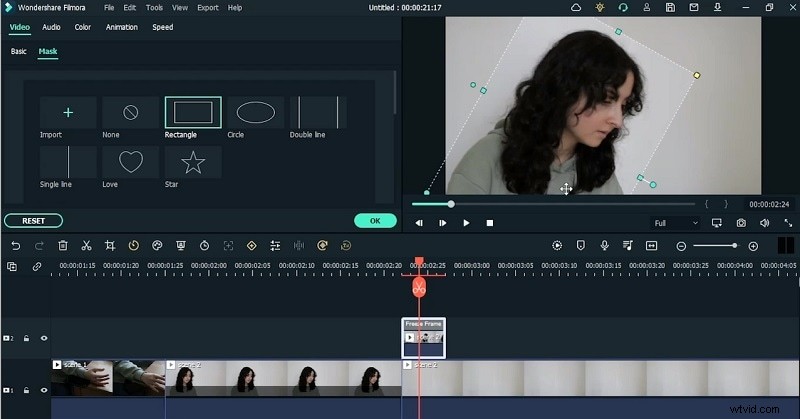Toggle the lock on video track 1
Image resolution: width=800 pixels, height=419 pixels.
click(x=26, y=390)
